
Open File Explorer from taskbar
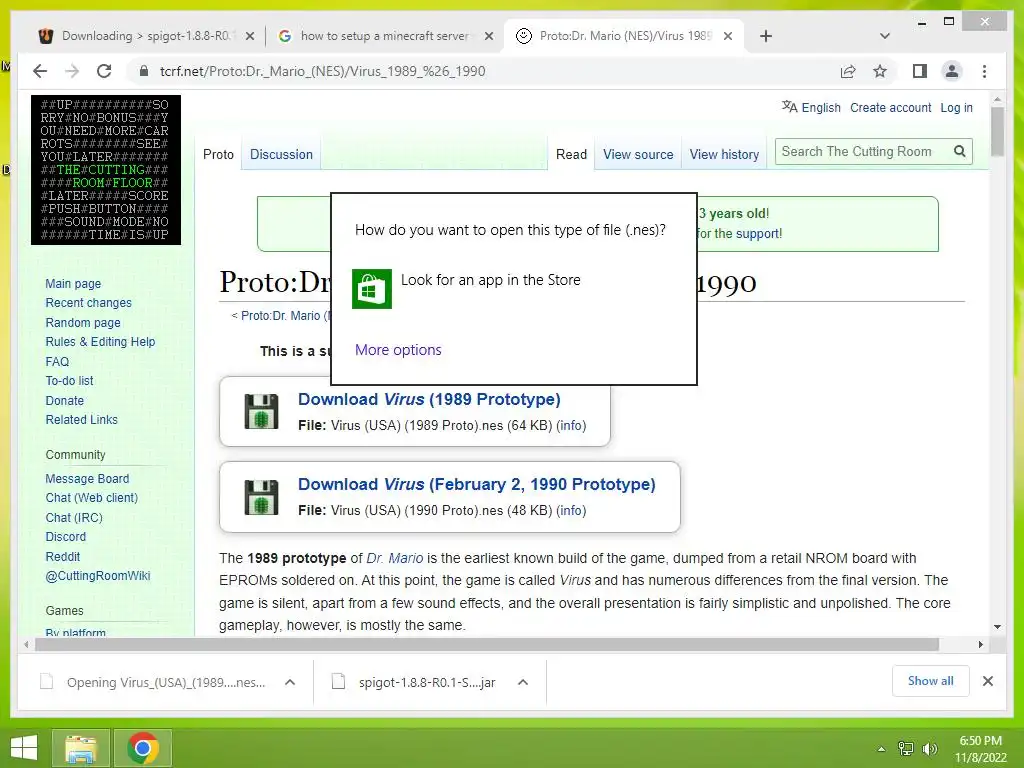81,748
